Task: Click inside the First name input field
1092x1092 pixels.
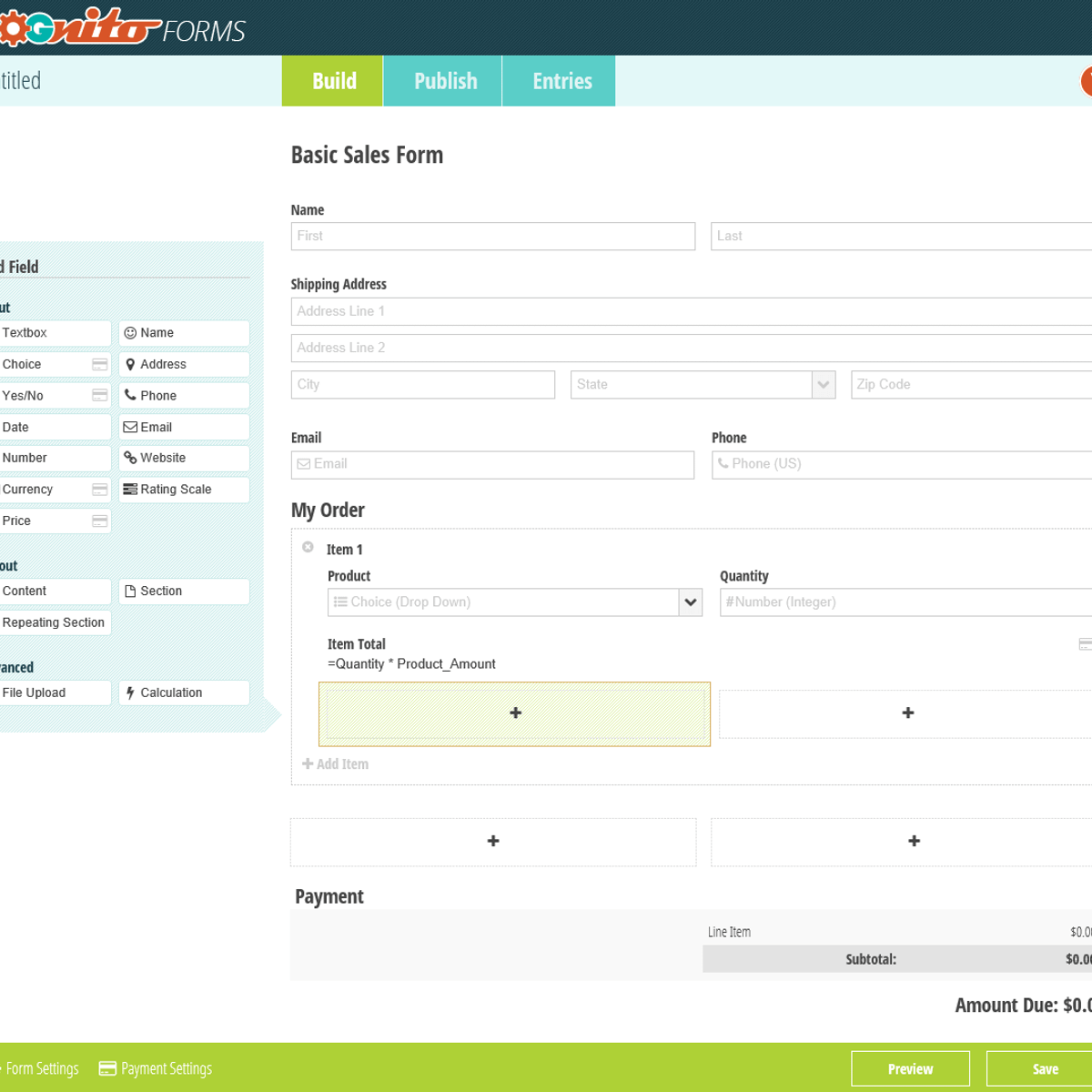Action: [492, 236]
